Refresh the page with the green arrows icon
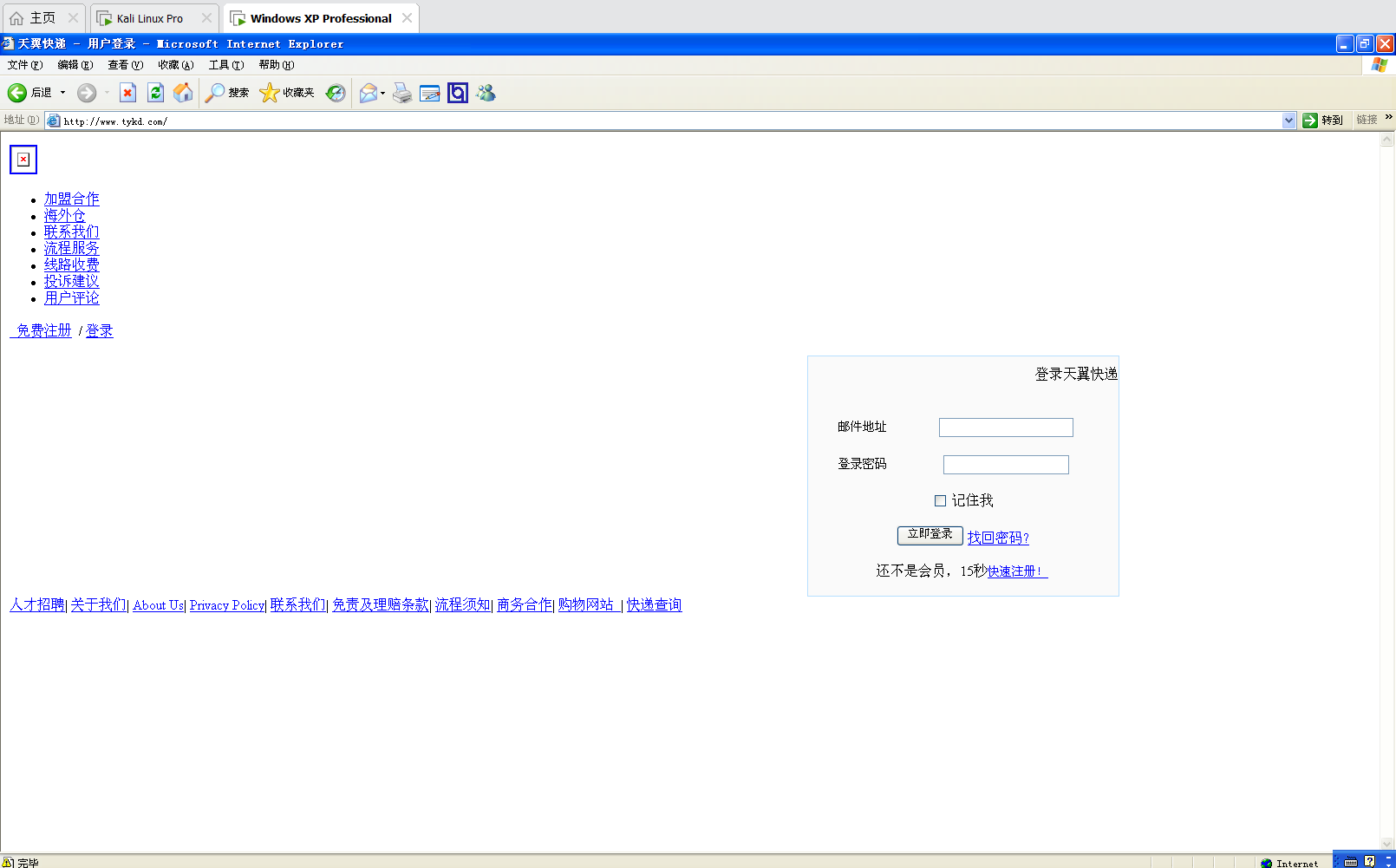This screenshot has width=1396, height=868. click(x=155, y=93)
